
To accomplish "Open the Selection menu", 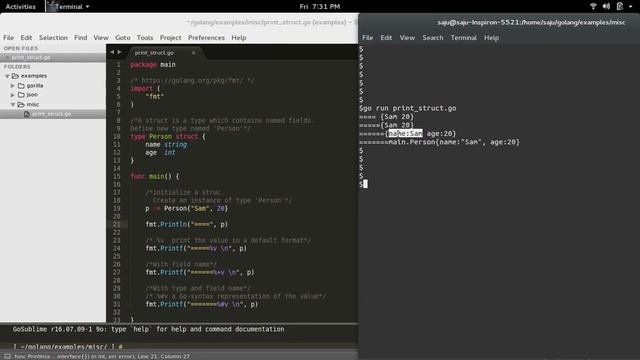I will pos(53,38).
